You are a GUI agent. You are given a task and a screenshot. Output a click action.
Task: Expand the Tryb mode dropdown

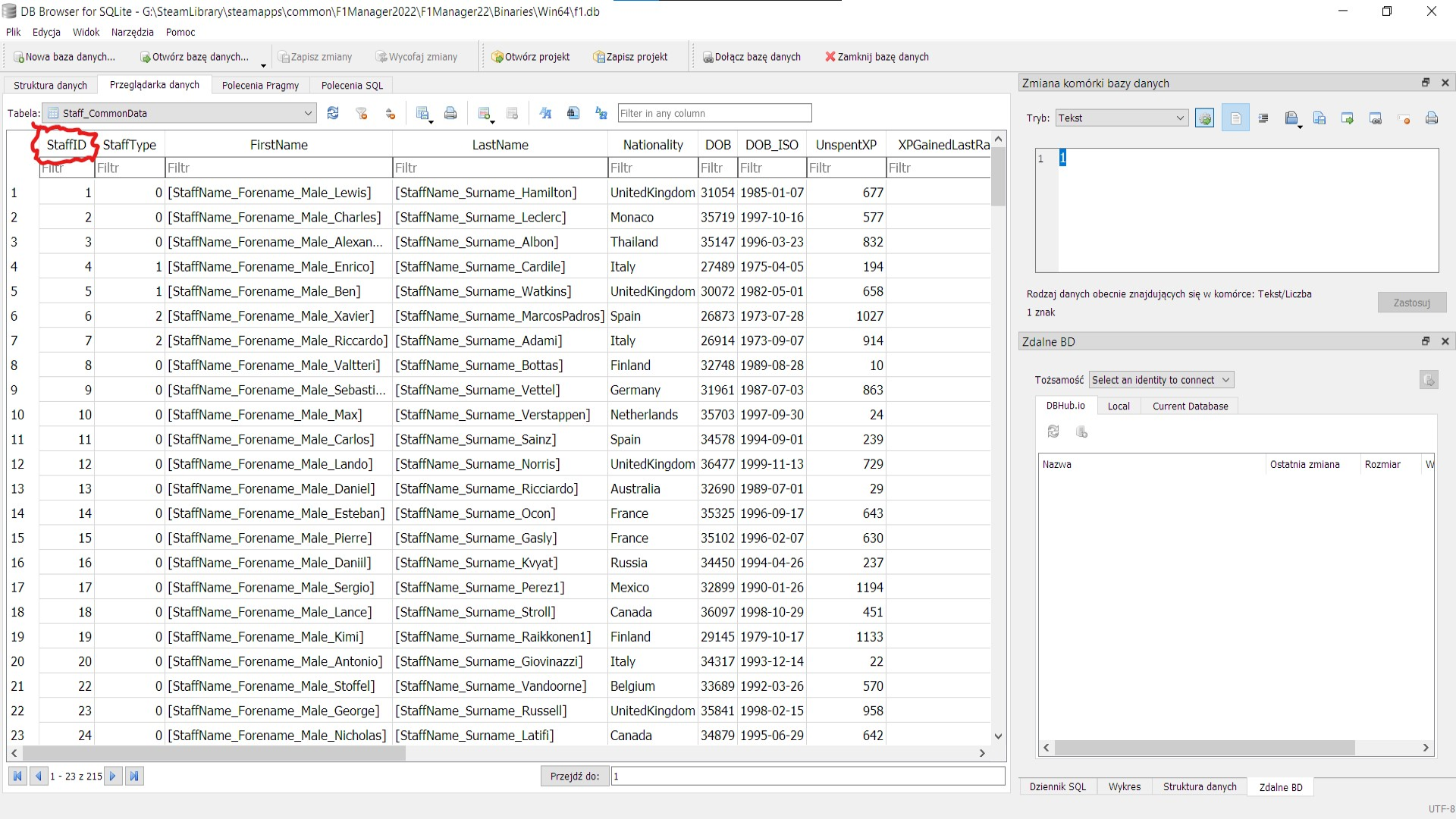tap(1121, 118)
